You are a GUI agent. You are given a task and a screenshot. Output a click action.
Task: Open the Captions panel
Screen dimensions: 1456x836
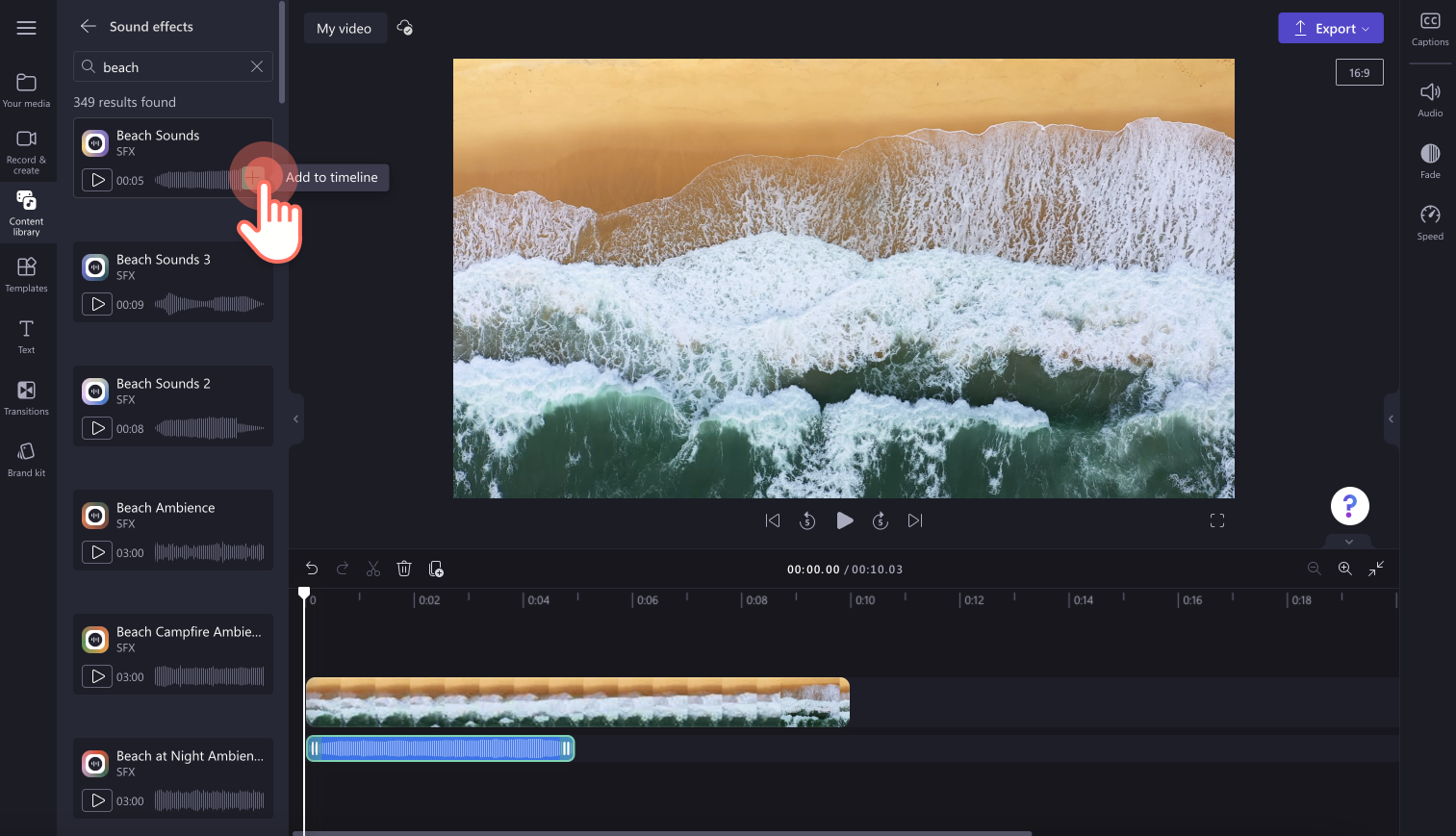coord(1430,29)
